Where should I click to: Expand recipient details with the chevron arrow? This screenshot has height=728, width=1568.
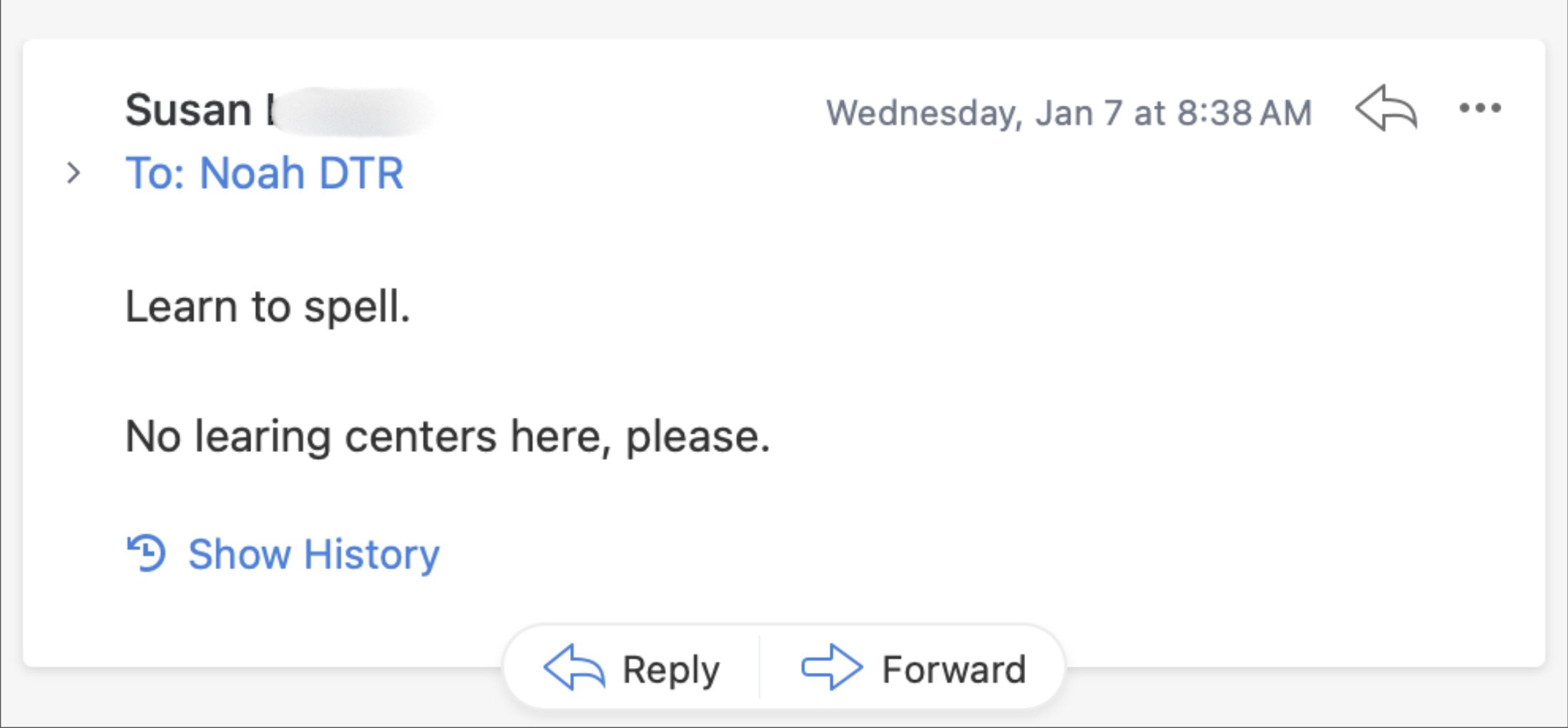click(73, 173)
